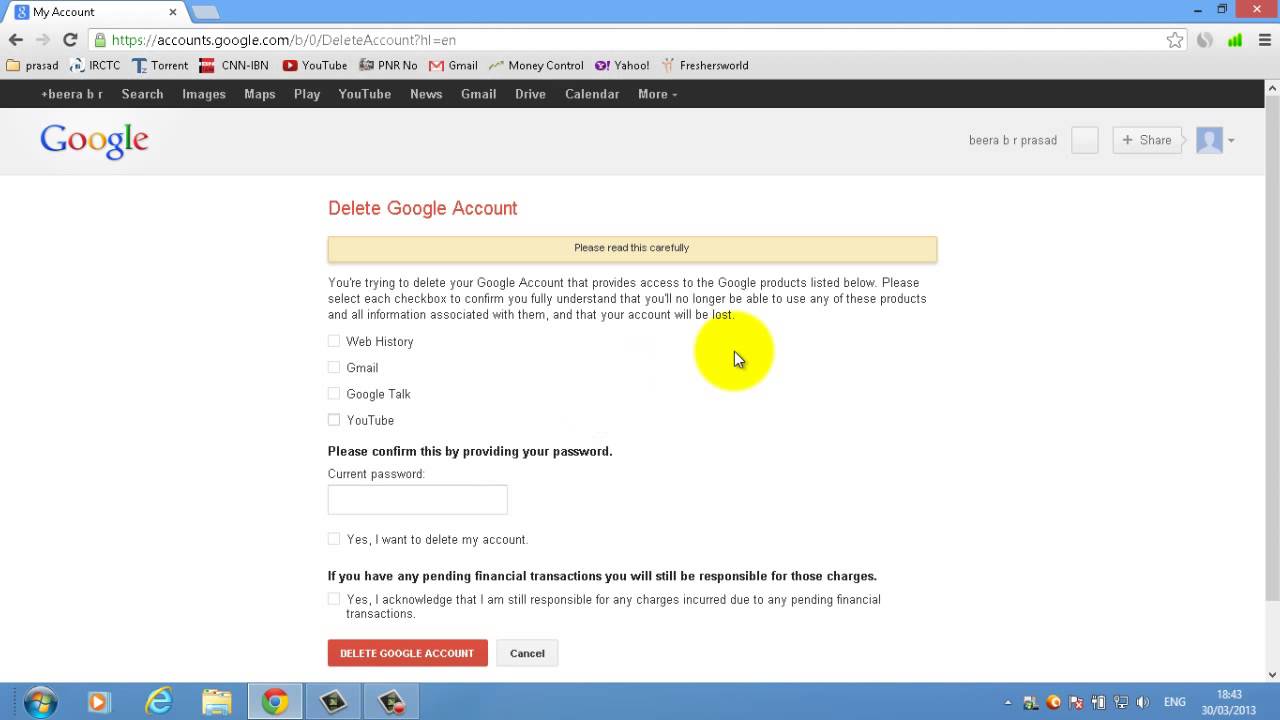
Task: Open the YouTube bookmark in bookmarks bar
Action: [314, 66]
